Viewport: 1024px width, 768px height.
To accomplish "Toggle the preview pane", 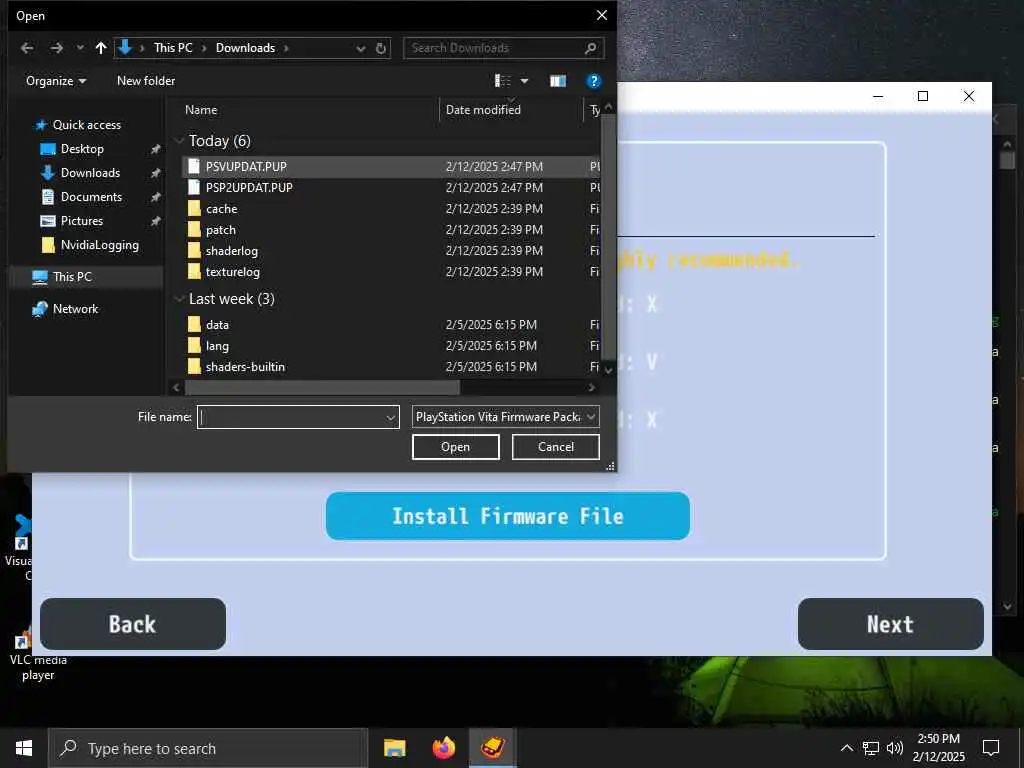I will [x=558, y=81].
